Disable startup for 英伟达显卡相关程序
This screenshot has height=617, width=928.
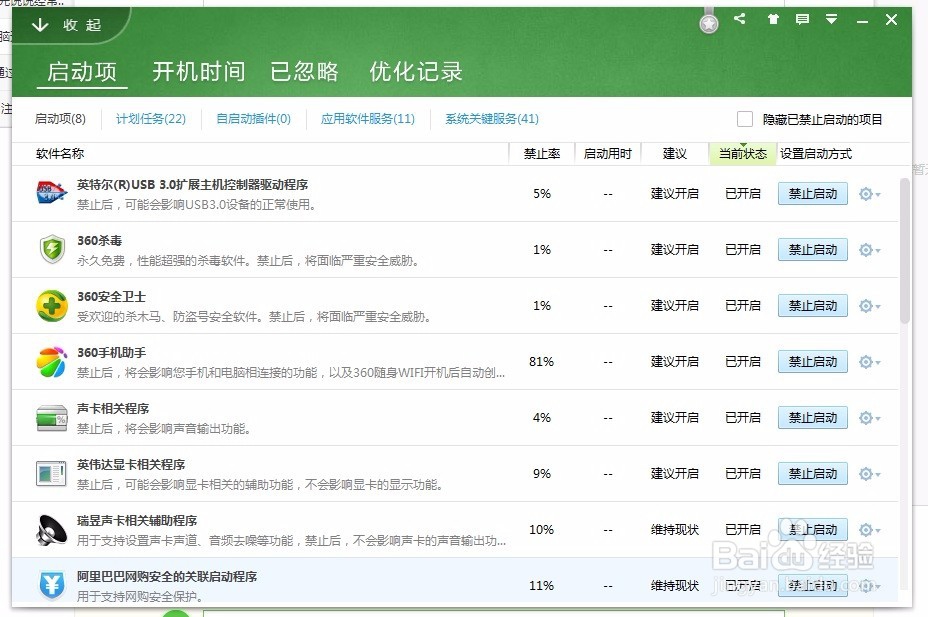click(x=813, y=474)
